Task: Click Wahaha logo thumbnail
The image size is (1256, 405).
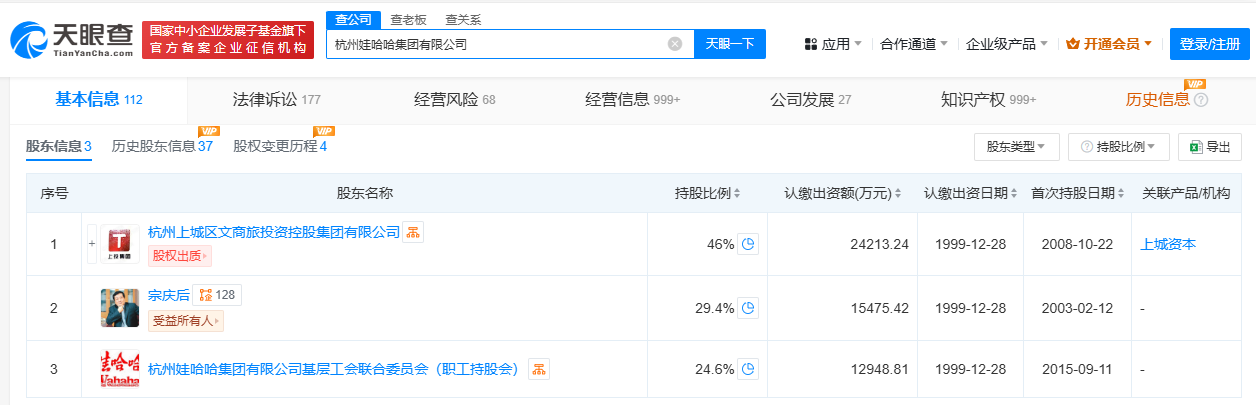Action: click(x=120, y=369)
